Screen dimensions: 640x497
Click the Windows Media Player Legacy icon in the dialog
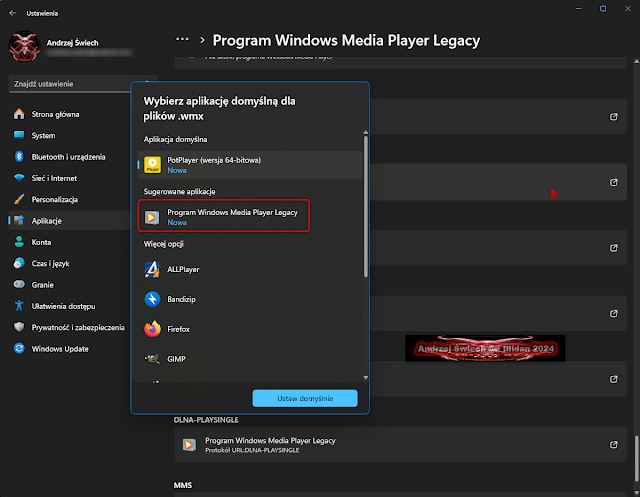pyautogui.click(x=152, y=217)
